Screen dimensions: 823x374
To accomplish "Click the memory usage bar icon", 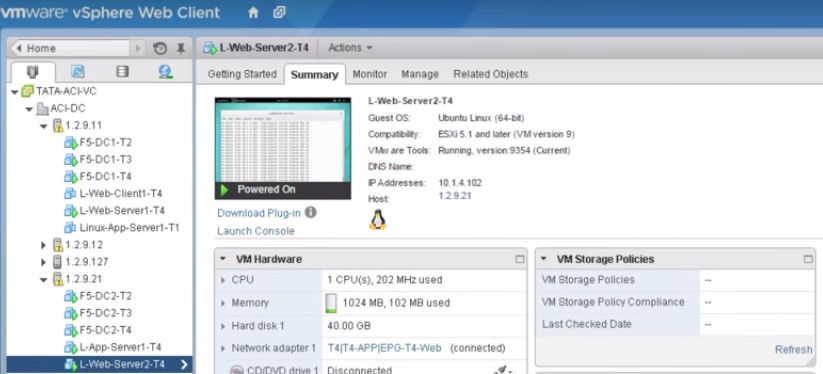I will point(332,303).
